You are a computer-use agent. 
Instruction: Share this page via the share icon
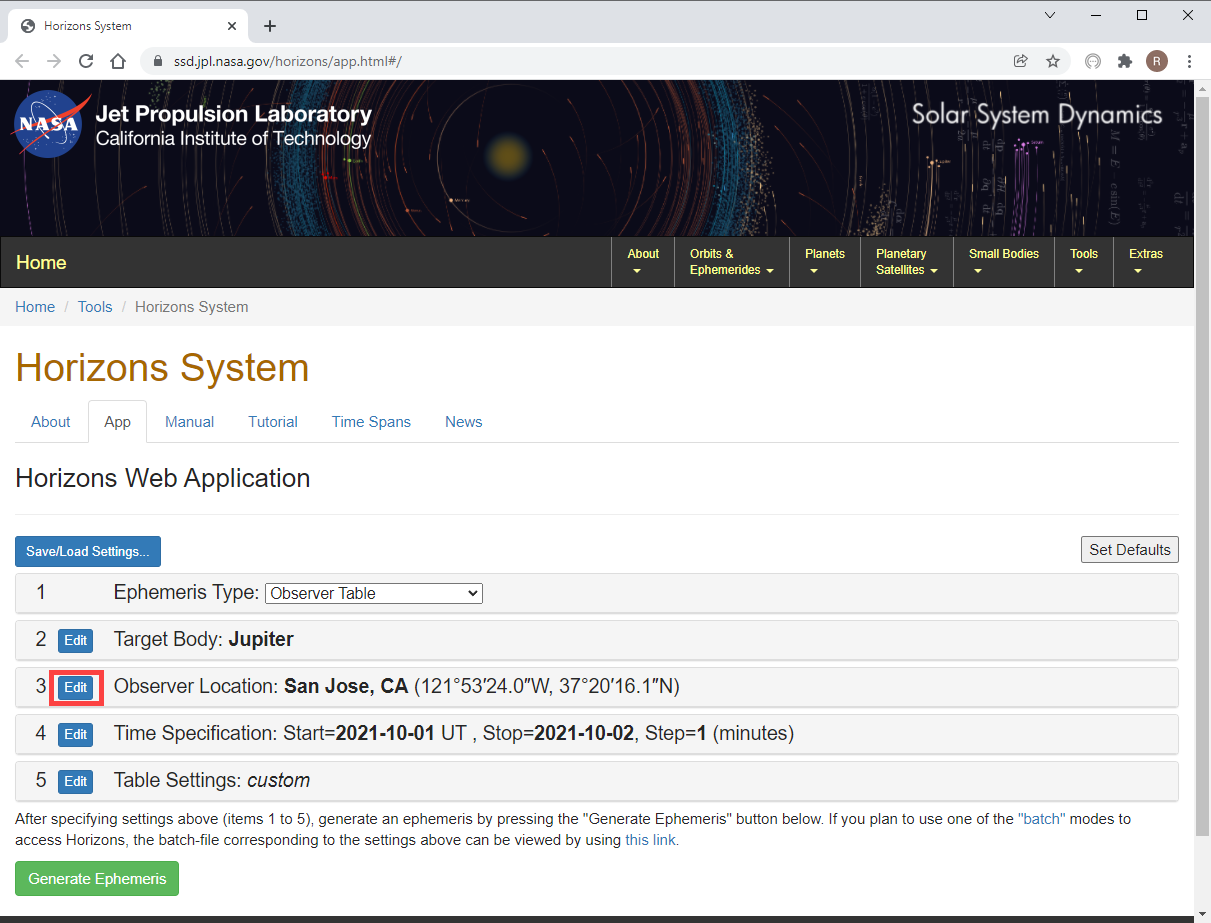1021,61
